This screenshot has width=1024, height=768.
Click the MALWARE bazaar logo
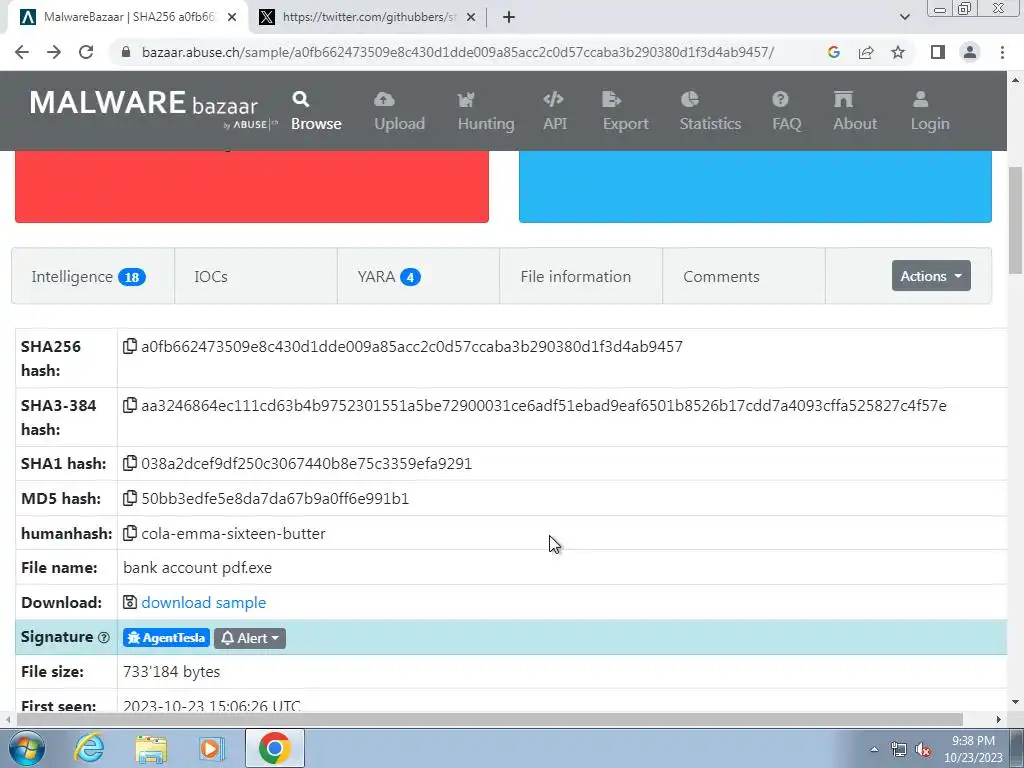point(153,108)
